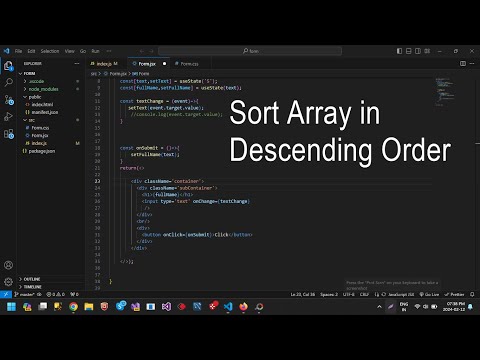Open Form.css in explorer tree
The width and height of the screenshot is (480, 360).
40,128
